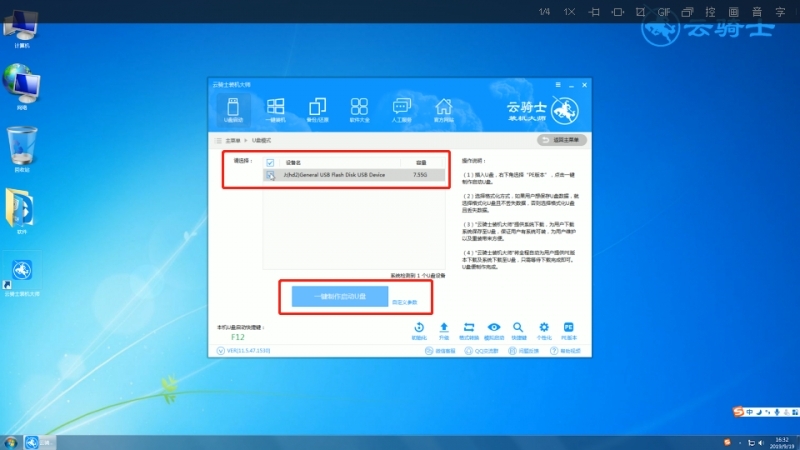Open QQ交流群 in the footer
The height and width of the screenshot is (450, 800).
click(x=482, y=351)
